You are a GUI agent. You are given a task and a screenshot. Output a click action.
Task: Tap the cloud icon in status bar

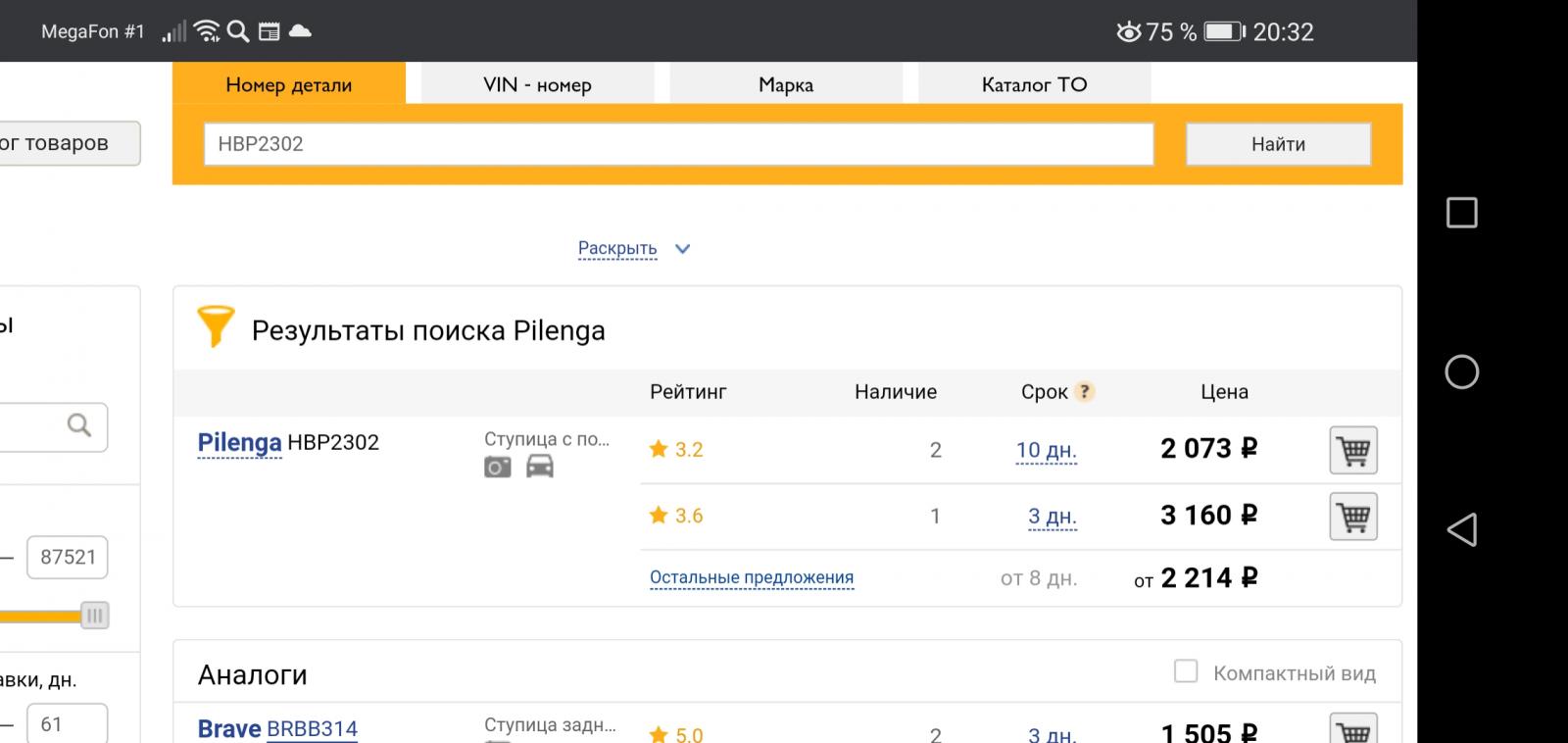tap(300, 30)
